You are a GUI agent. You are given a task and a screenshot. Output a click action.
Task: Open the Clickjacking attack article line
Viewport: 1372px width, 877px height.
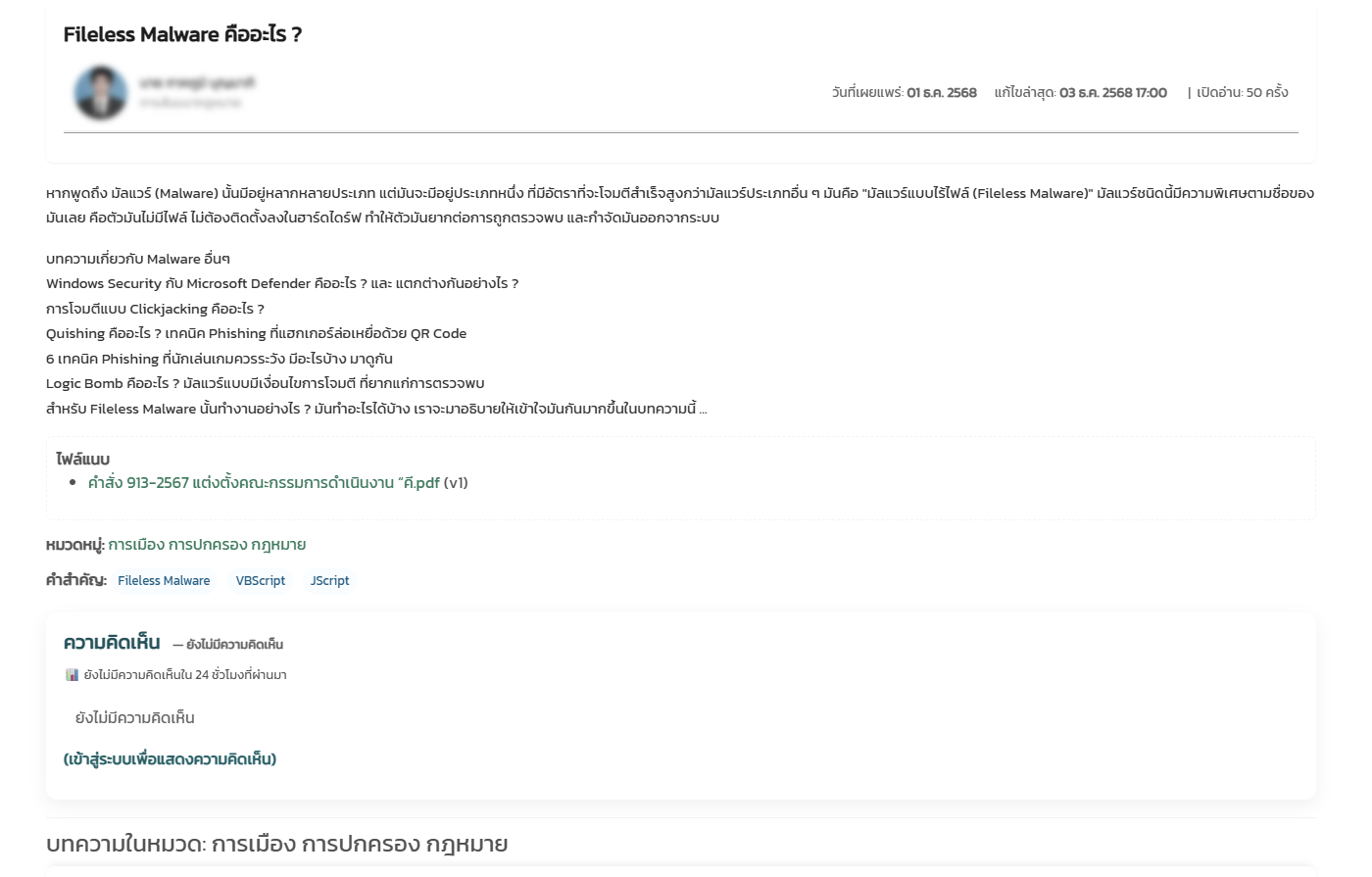[155, 309]
